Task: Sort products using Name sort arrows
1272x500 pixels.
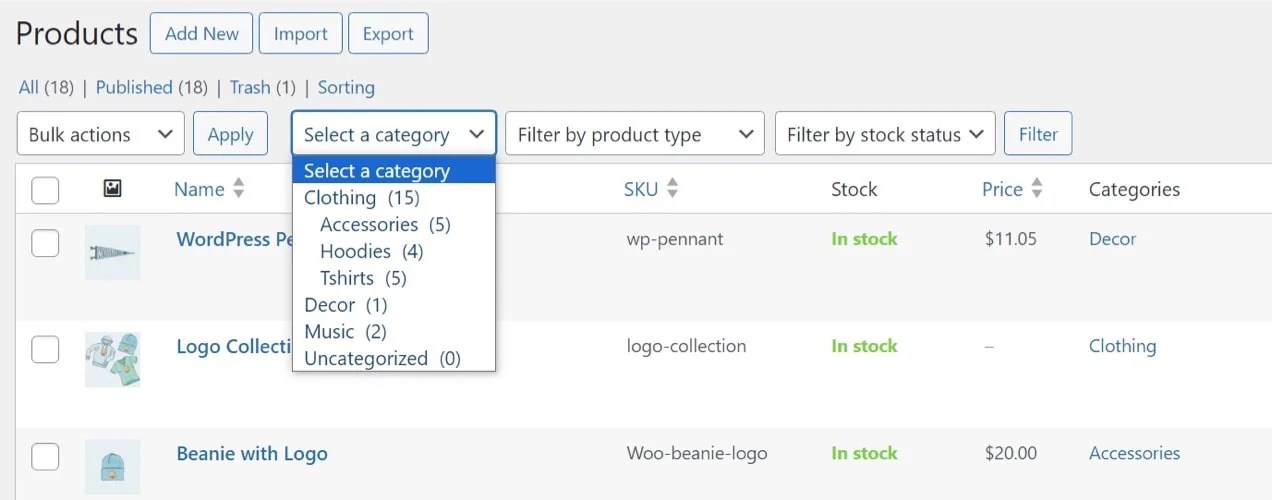Action: point(238,188)
